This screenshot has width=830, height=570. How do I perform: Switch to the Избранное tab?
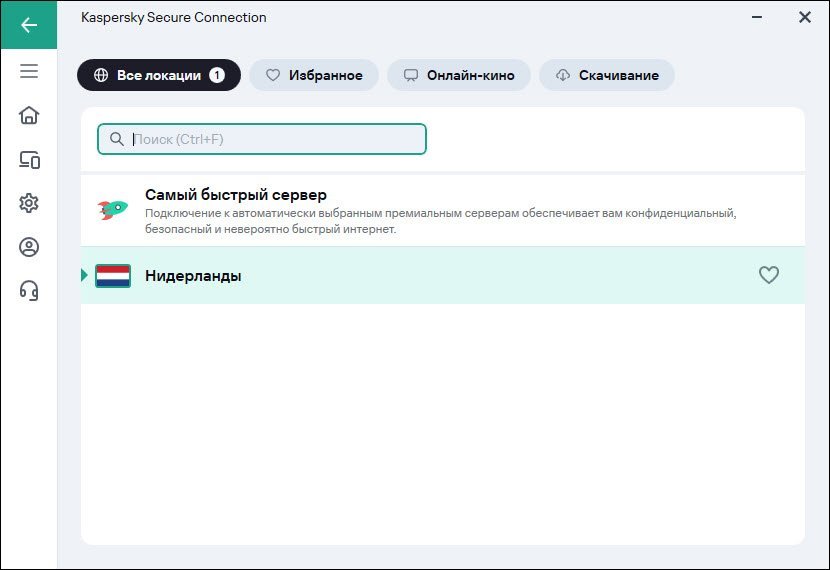pyautogui.click(x=314, y=75)
